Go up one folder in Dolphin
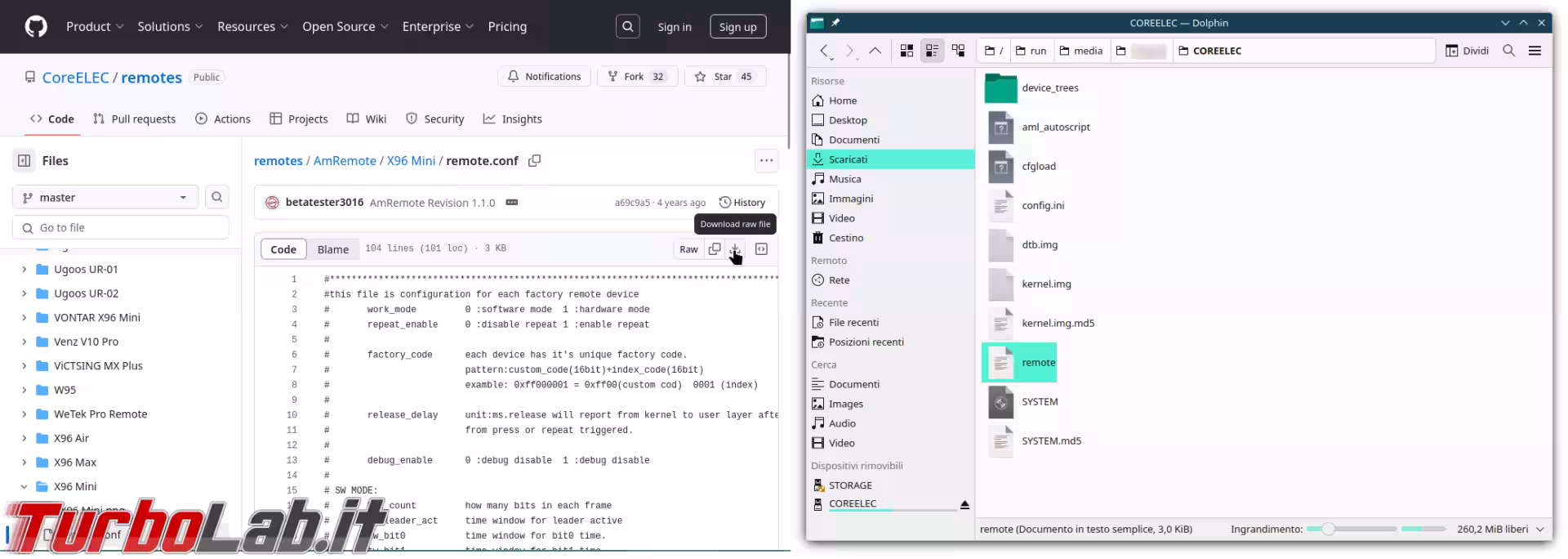Screen dimensions: 1568x559 click(x=875, y=51)
